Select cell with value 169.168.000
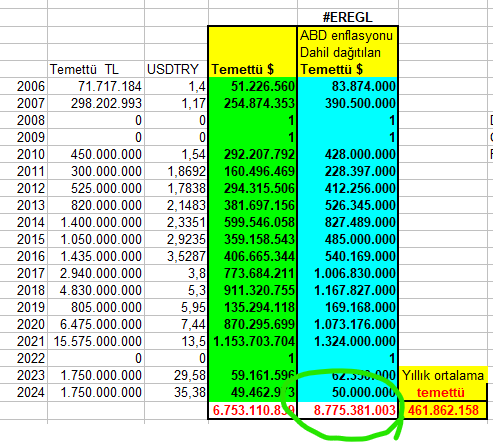This screenshot has width=493, height=443. [x=347, y=307]
